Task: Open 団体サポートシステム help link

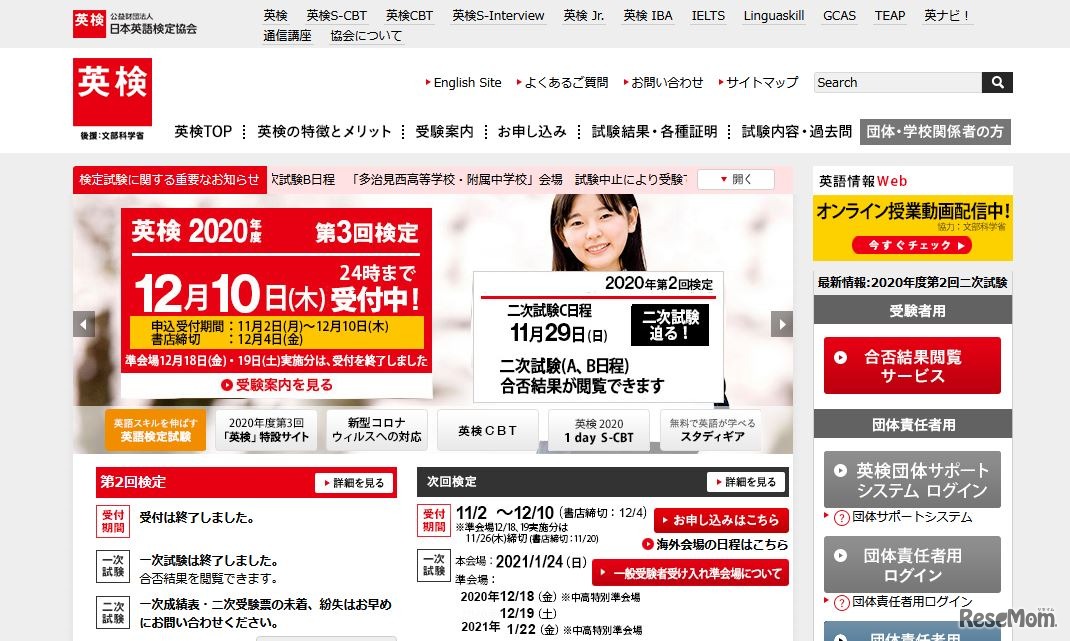Action: point(912,517)
